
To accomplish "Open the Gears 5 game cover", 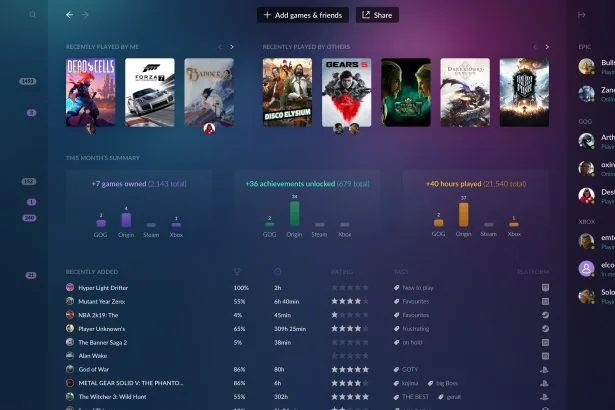I will point(346,92).
